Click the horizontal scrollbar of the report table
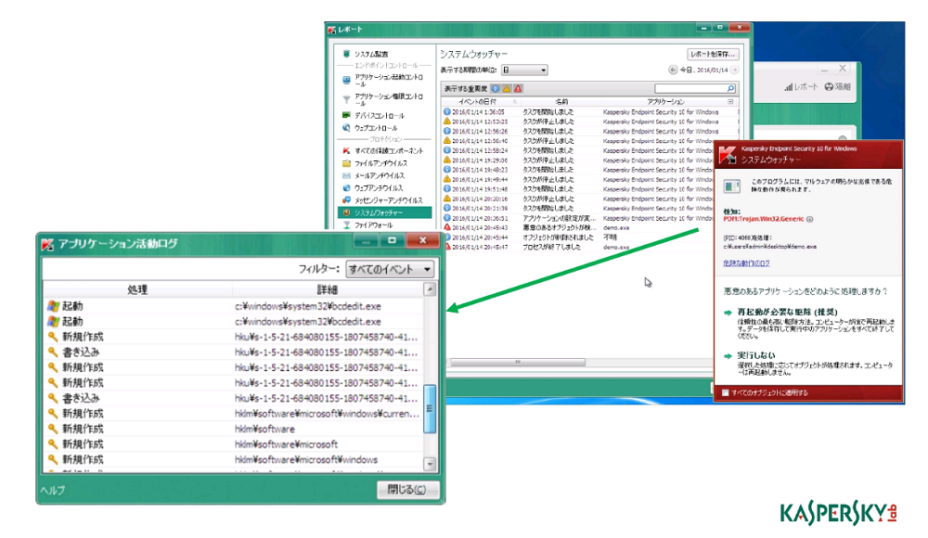The height and width of the screenshot is (538, 928). (x=518, y=362)
